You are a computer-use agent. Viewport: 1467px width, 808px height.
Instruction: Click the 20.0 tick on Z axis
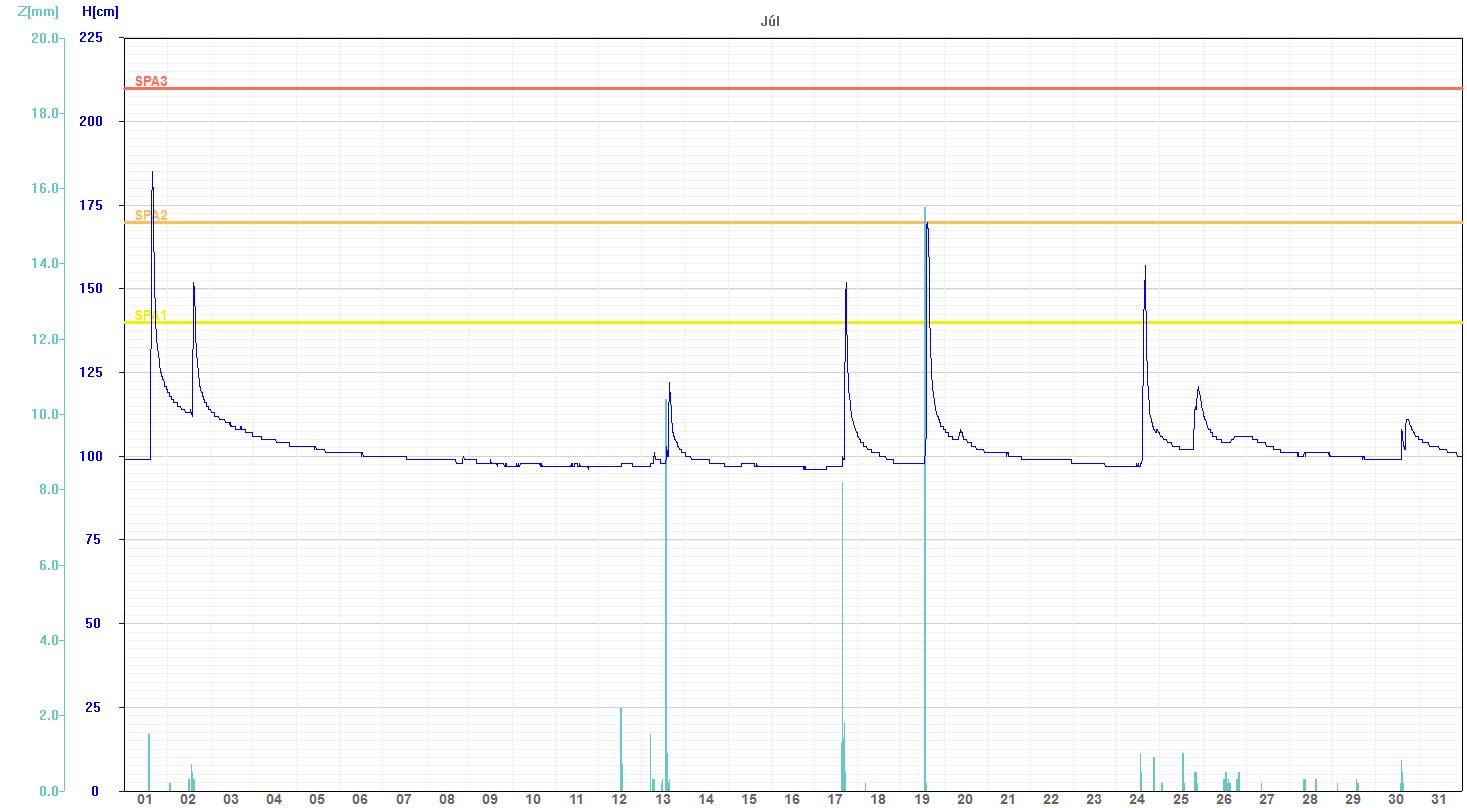coord(44,38)
